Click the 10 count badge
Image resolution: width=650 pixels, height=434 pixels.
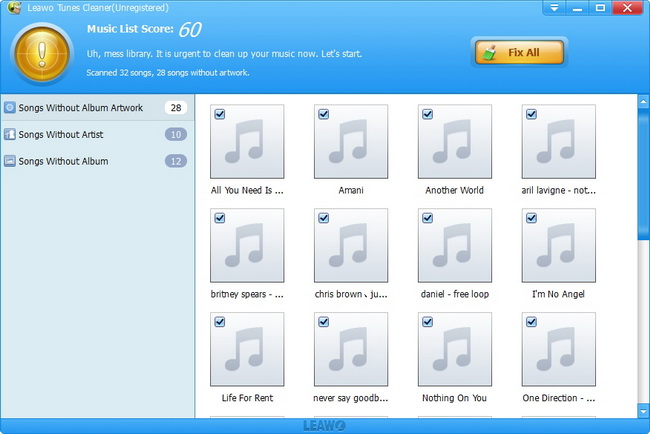click(x=176, y=134)
